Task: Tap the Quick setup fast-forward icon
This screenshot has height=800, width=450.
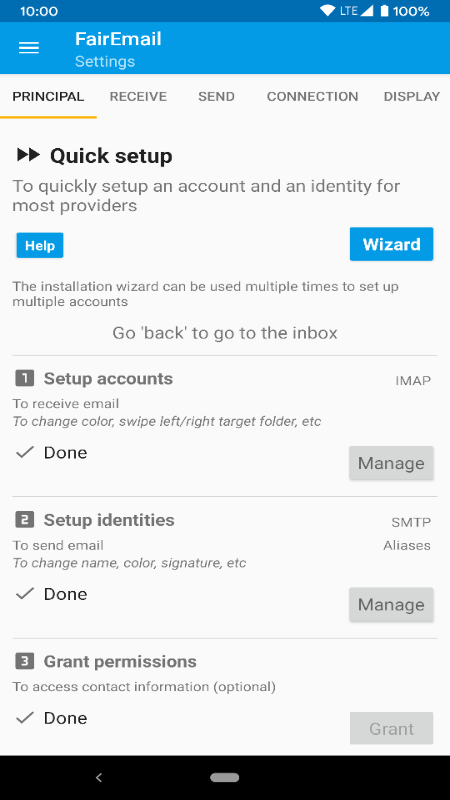Action: click(x=28, y=155)
